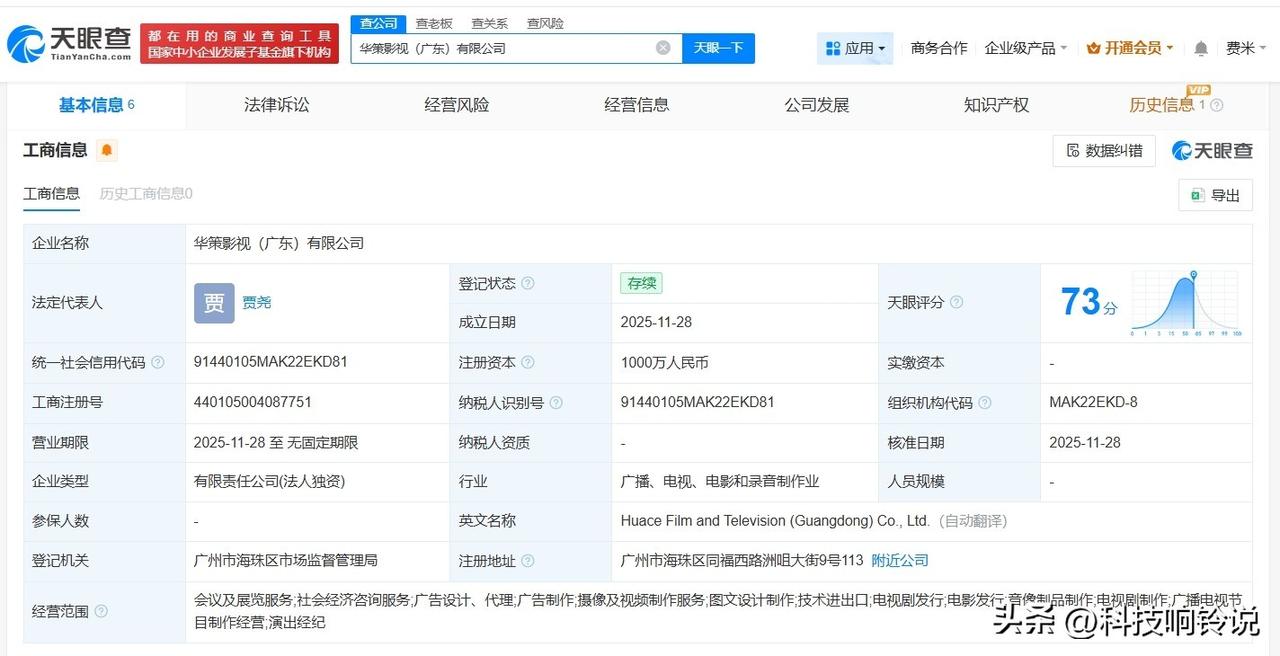This screenshot has height=656, width=1280.
Task: Click the export icon on 导出 button
Action: pos(1198,195)
